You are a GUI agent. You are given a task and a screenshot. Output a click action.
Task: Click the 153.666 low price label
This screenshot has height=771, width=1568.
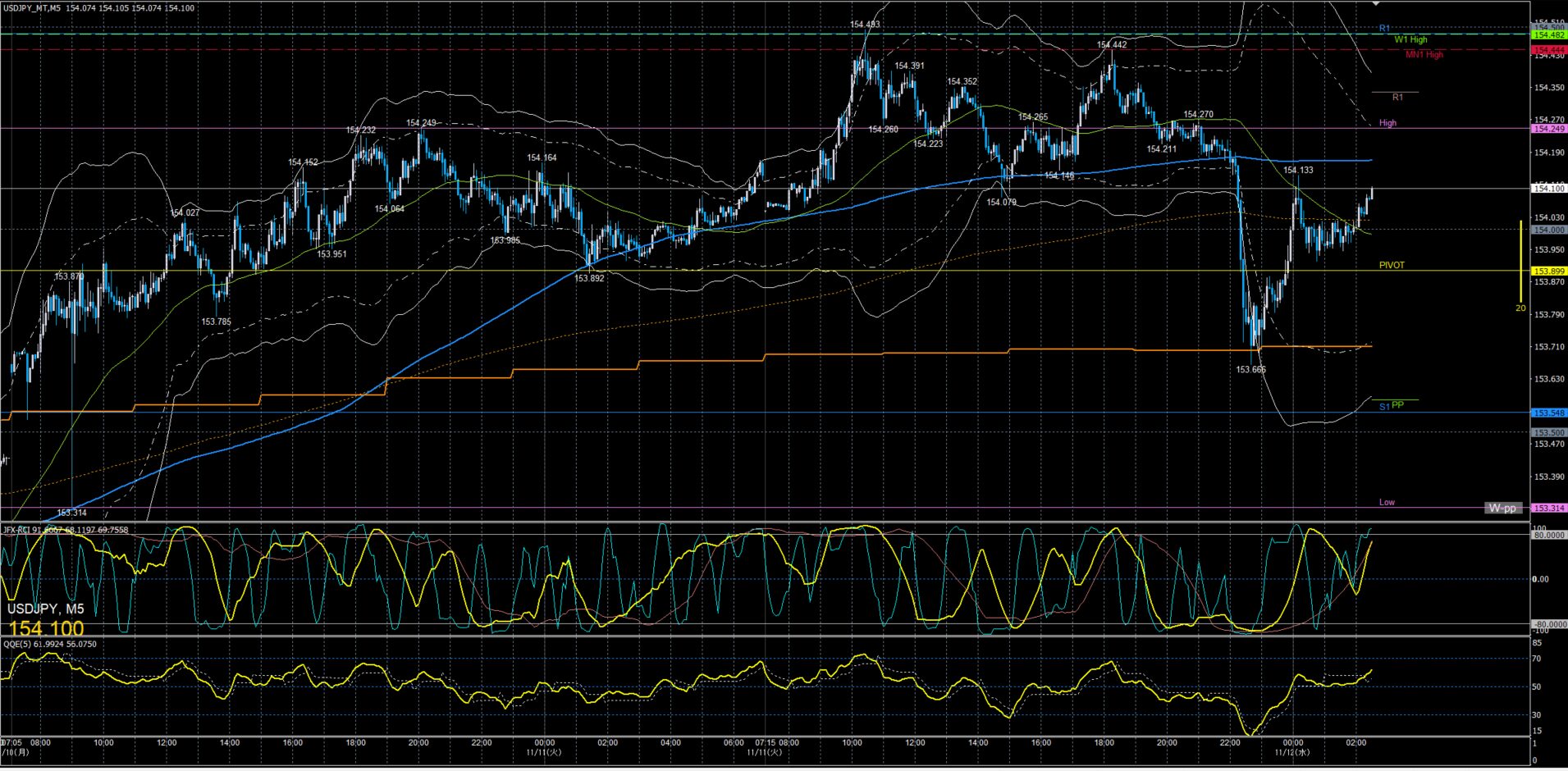(1250, 370)
